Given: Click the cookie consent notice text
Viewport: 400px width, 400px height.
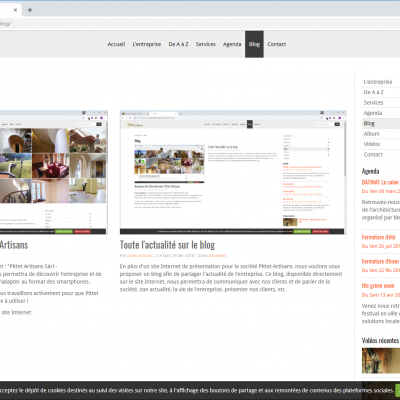Looking at the screenshot, I should (x=197, y=390).
